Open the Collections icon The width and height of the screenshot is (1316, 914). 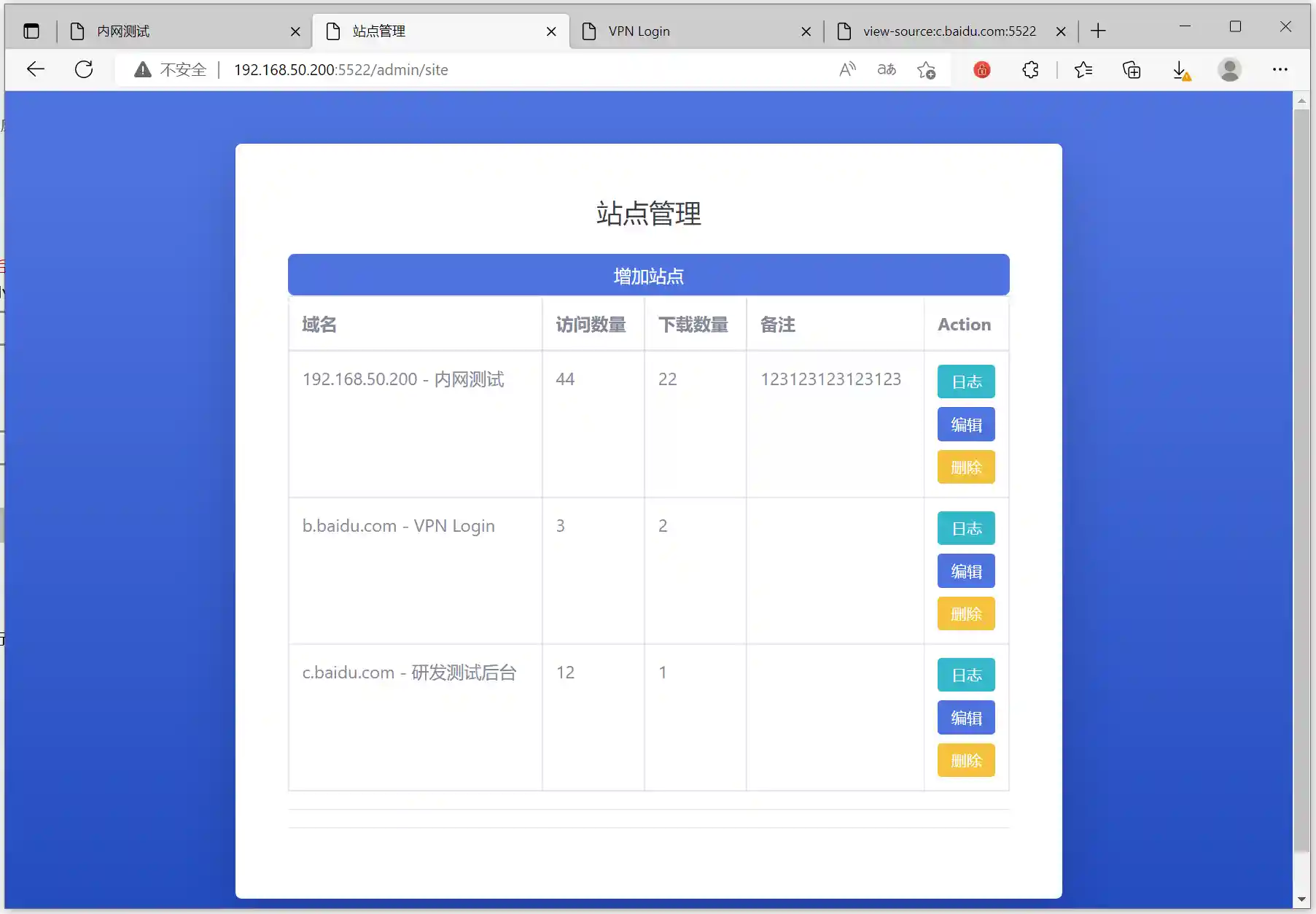1132,69
